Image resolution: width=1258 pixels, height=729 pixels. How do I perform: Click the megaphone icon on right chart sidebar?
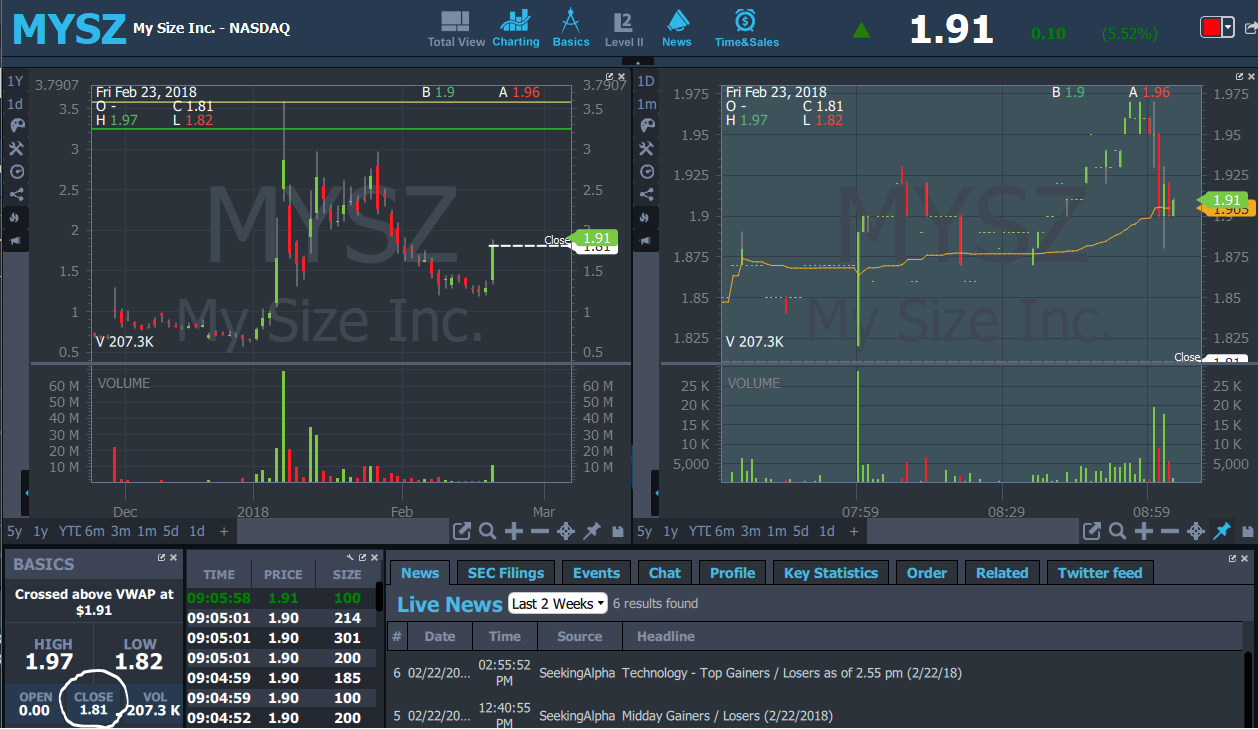pos(647,241)
